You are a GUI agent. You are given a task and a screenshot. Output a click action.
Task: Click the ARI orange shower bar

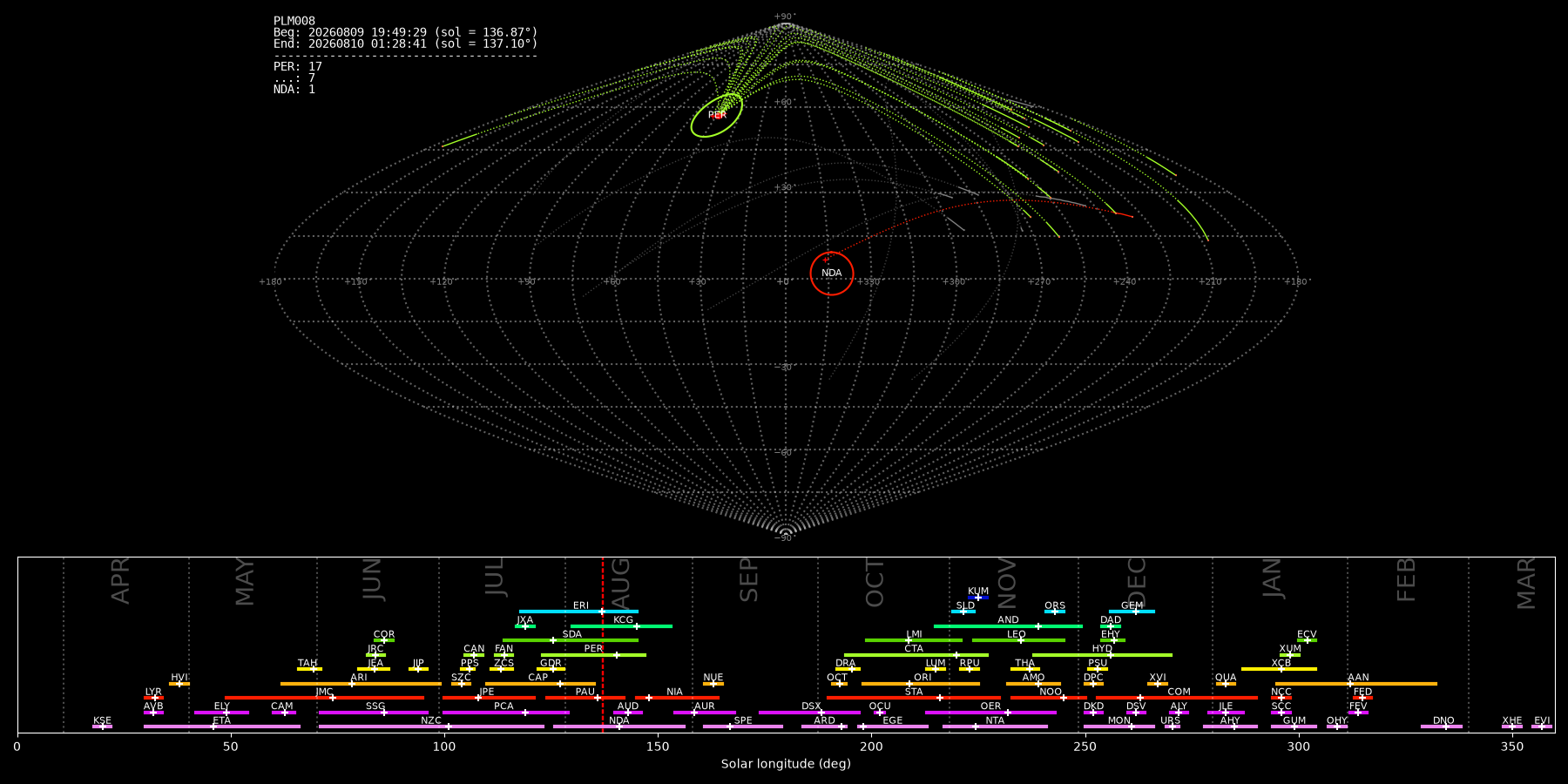(361, 684)
